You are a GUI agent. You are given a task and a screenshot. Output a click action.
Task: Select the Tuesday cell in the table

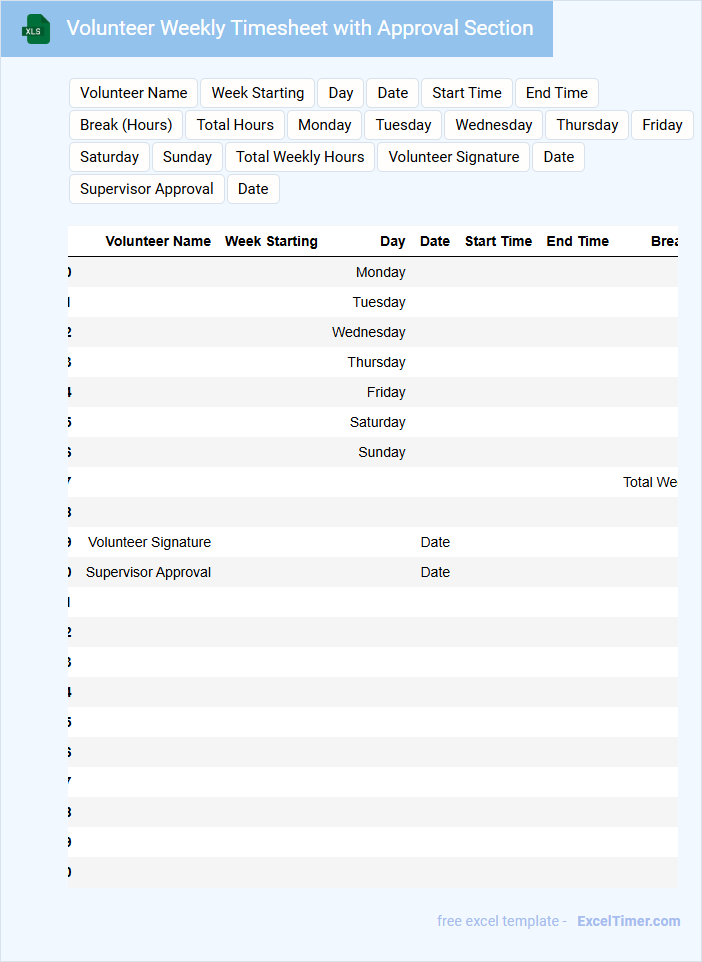(379, 302)
